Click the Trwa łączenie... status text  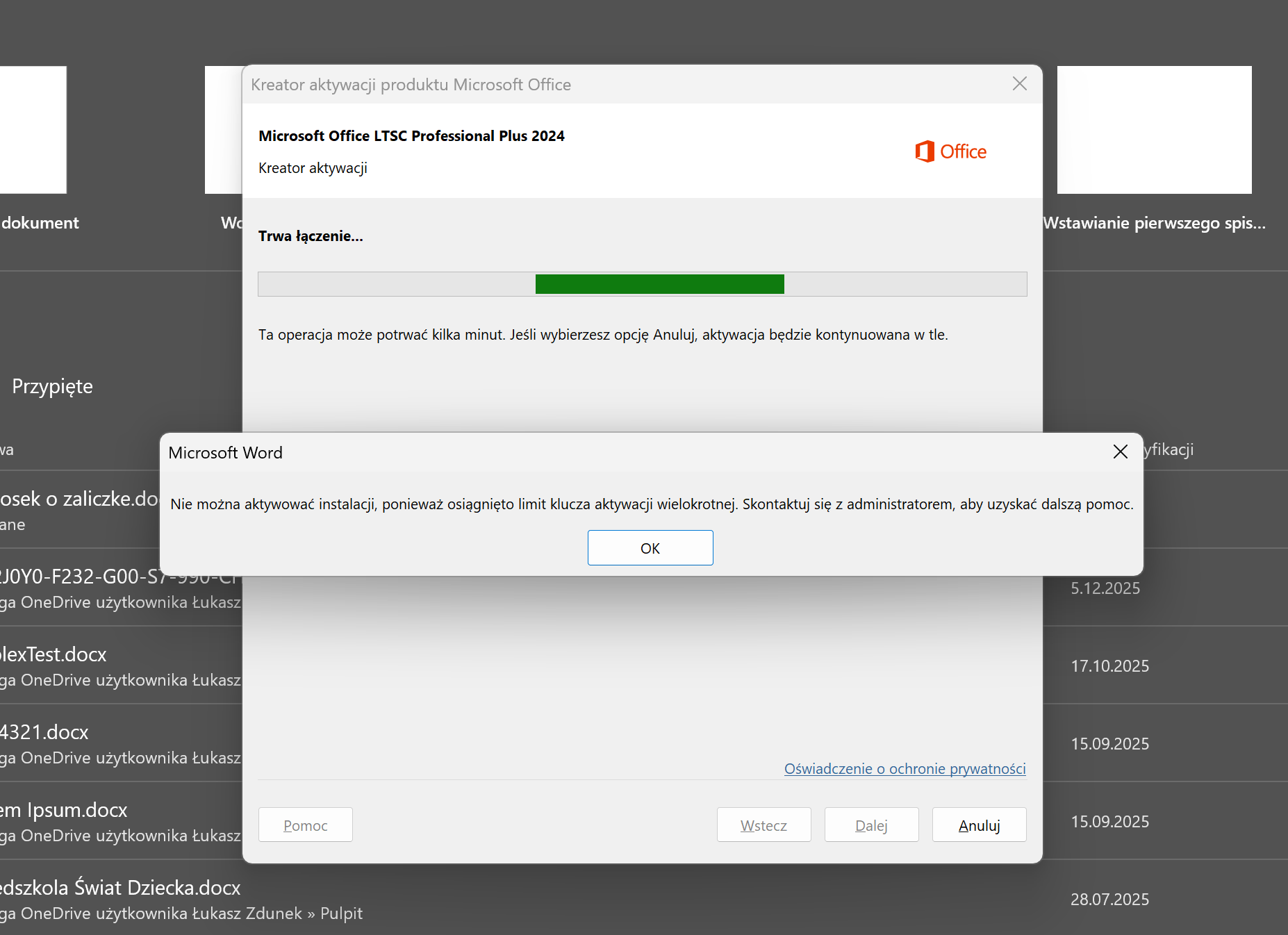tap(311, 236)
